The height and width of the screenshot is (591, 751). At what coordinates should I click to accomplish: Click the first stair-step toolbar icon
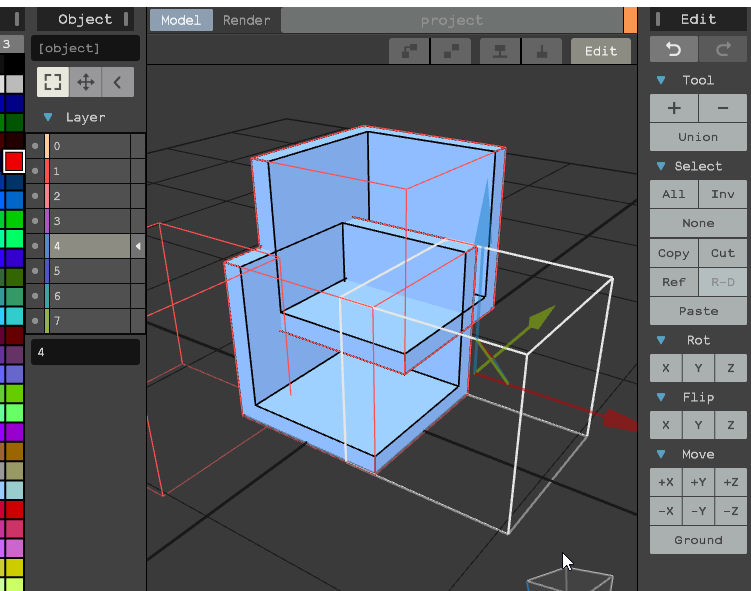coord(409,51)
